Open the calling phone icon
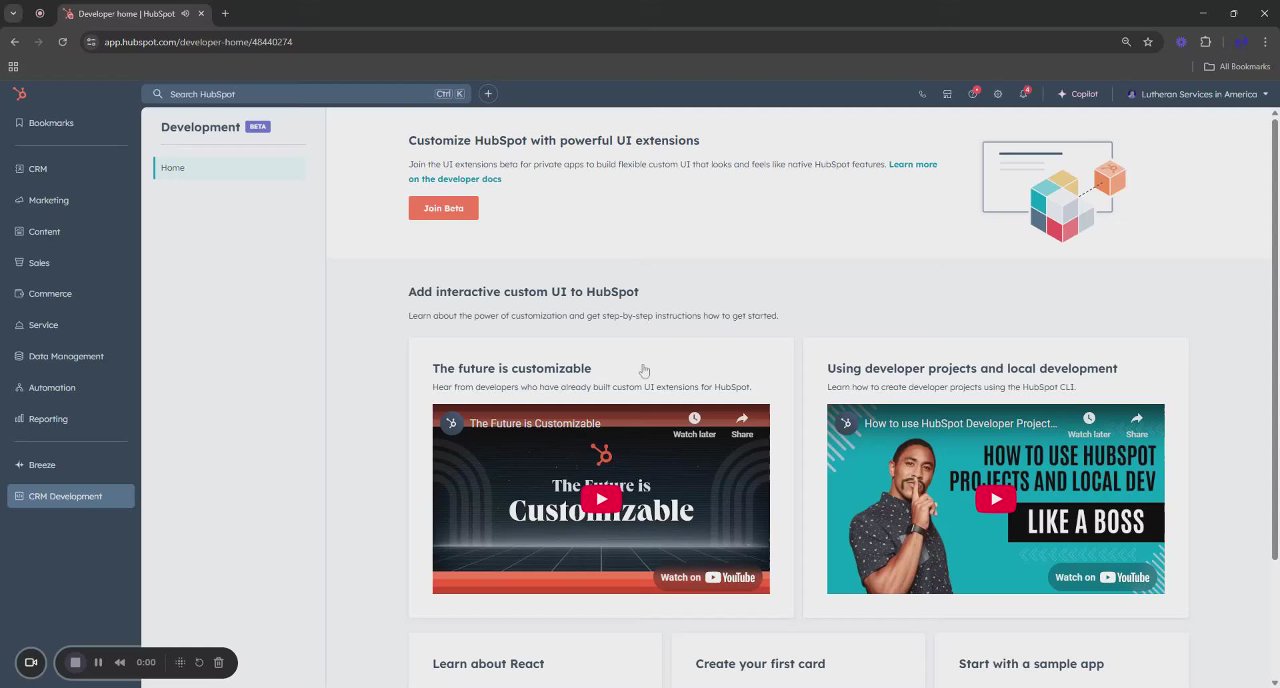The image size is (1280, 688). tap(922, 94)
